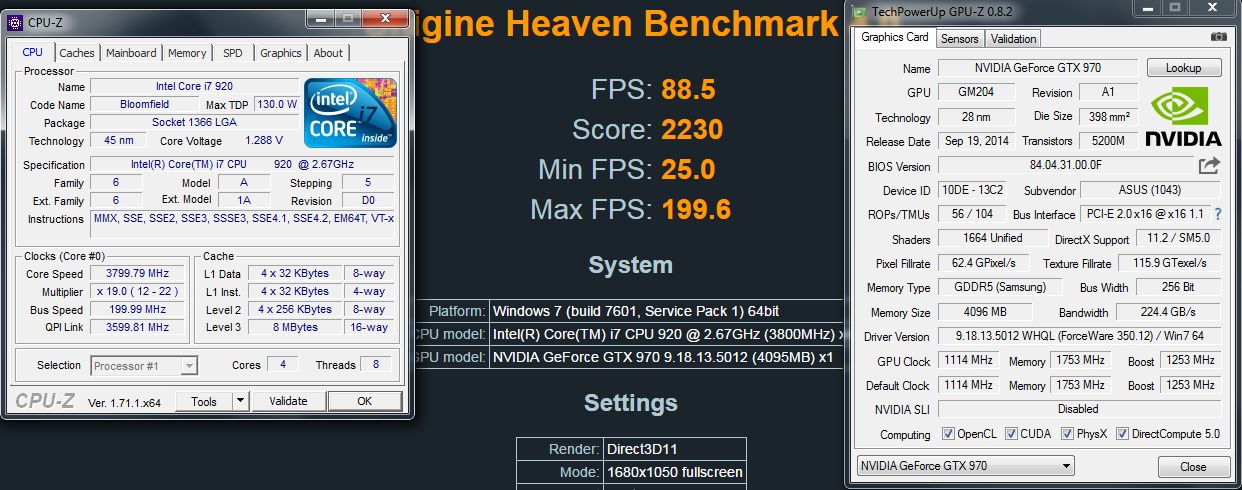Click the OK button in CPU-Z
Image resolution: width=1242 pixels, height=490 pixels.
(x=365, y=401)
